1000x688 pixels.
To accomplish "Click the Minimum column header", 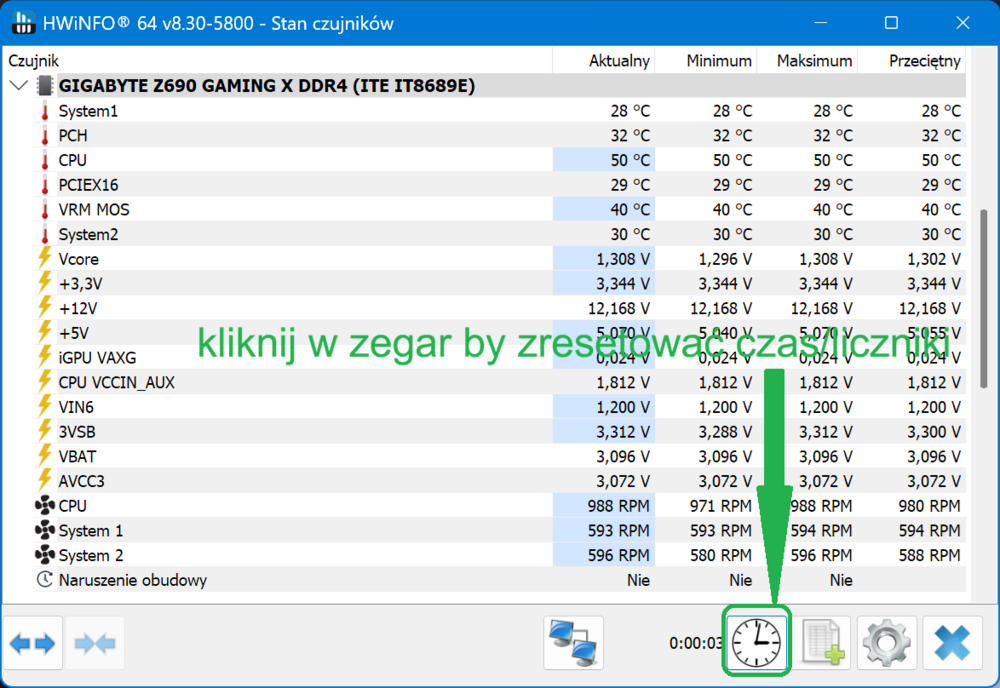I will (x=705, y=61).
